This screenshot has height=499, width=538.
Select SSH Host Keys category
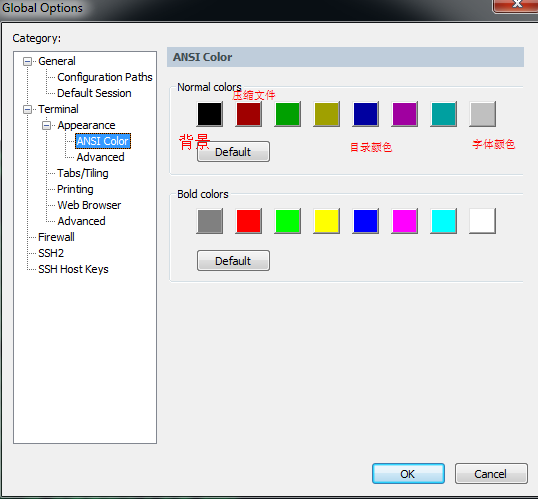coord(73,269)
